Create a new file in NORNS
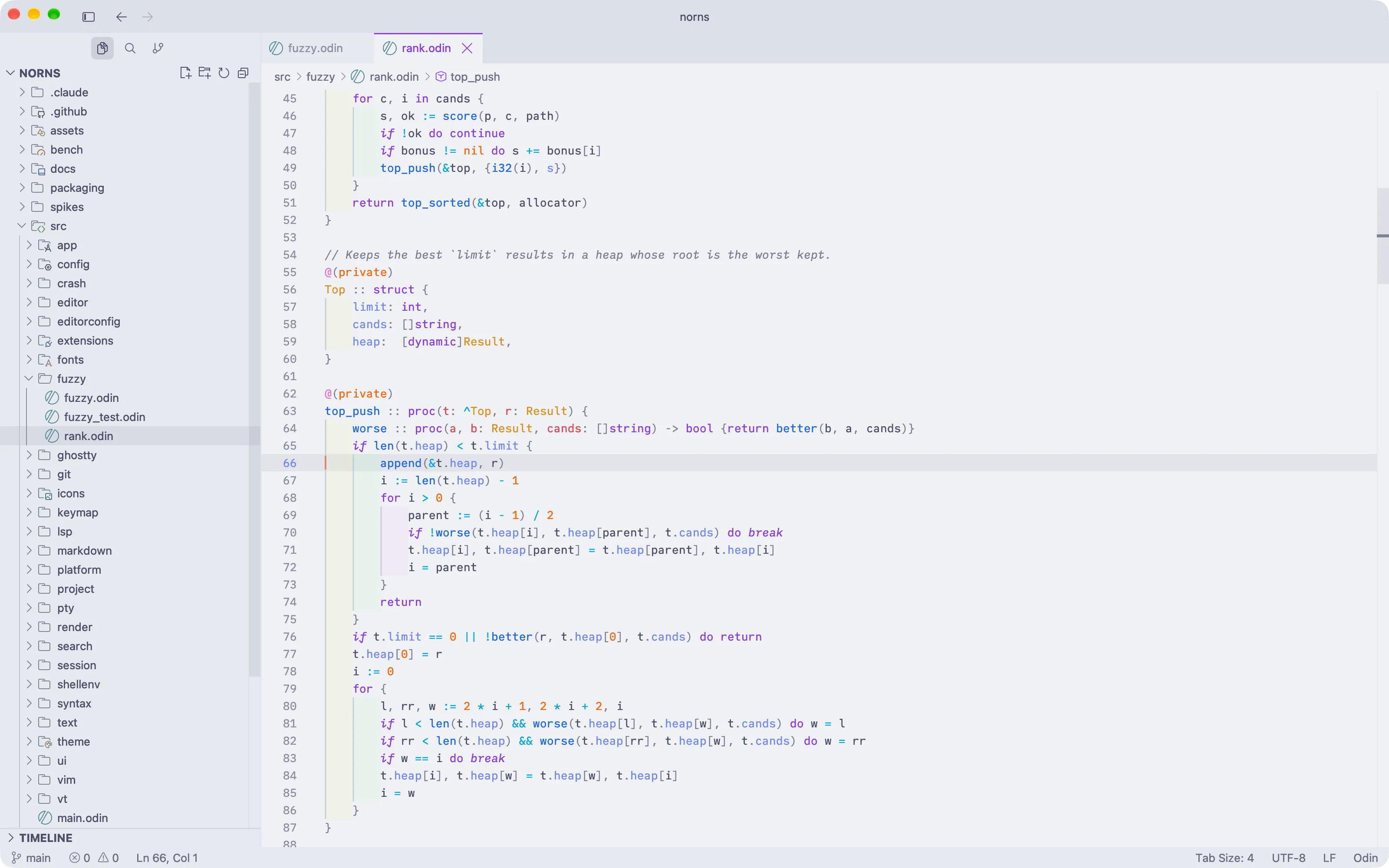The image size is (1389, 868). tap(185, 73)
